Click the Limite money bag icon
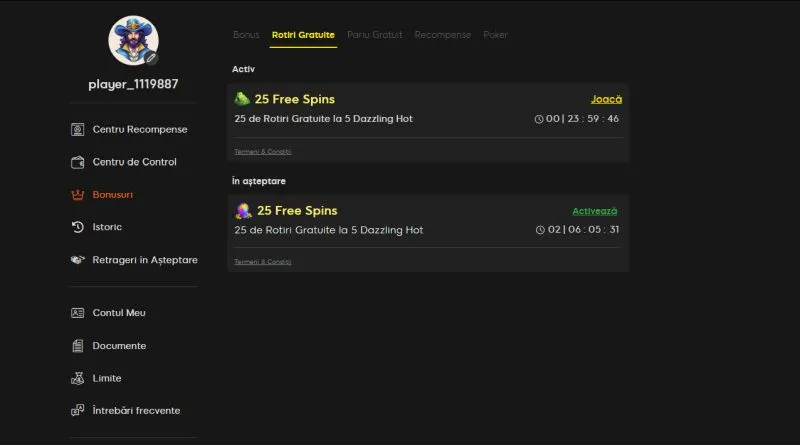Viewport: 800px width, 445px height. pyautogui.click(x=78, y=378)
